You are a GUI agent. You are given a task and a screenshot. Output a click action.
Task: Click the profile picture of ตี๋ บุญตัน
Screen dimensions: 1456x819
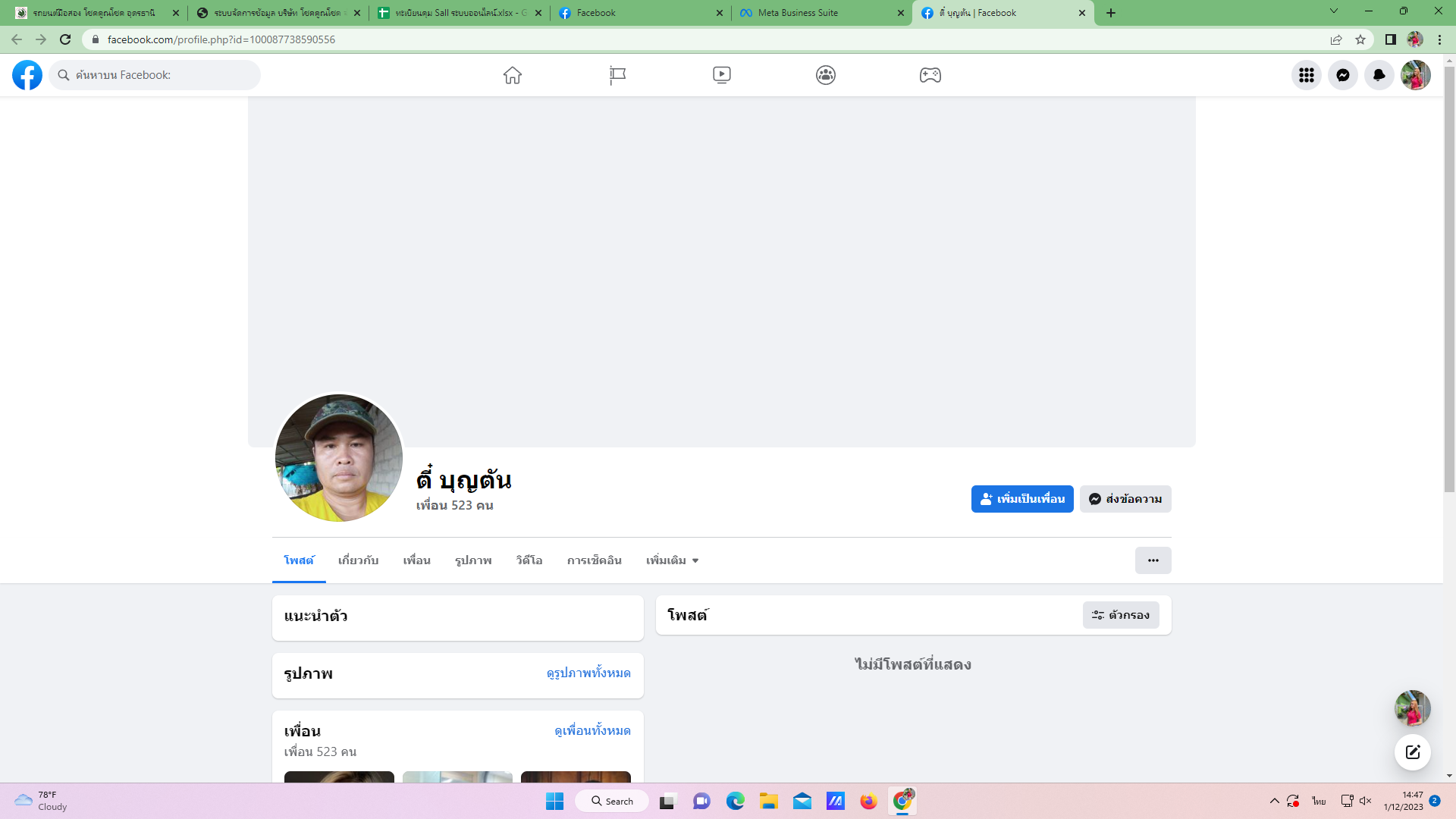pyautogui.click(x=338, y=458)
